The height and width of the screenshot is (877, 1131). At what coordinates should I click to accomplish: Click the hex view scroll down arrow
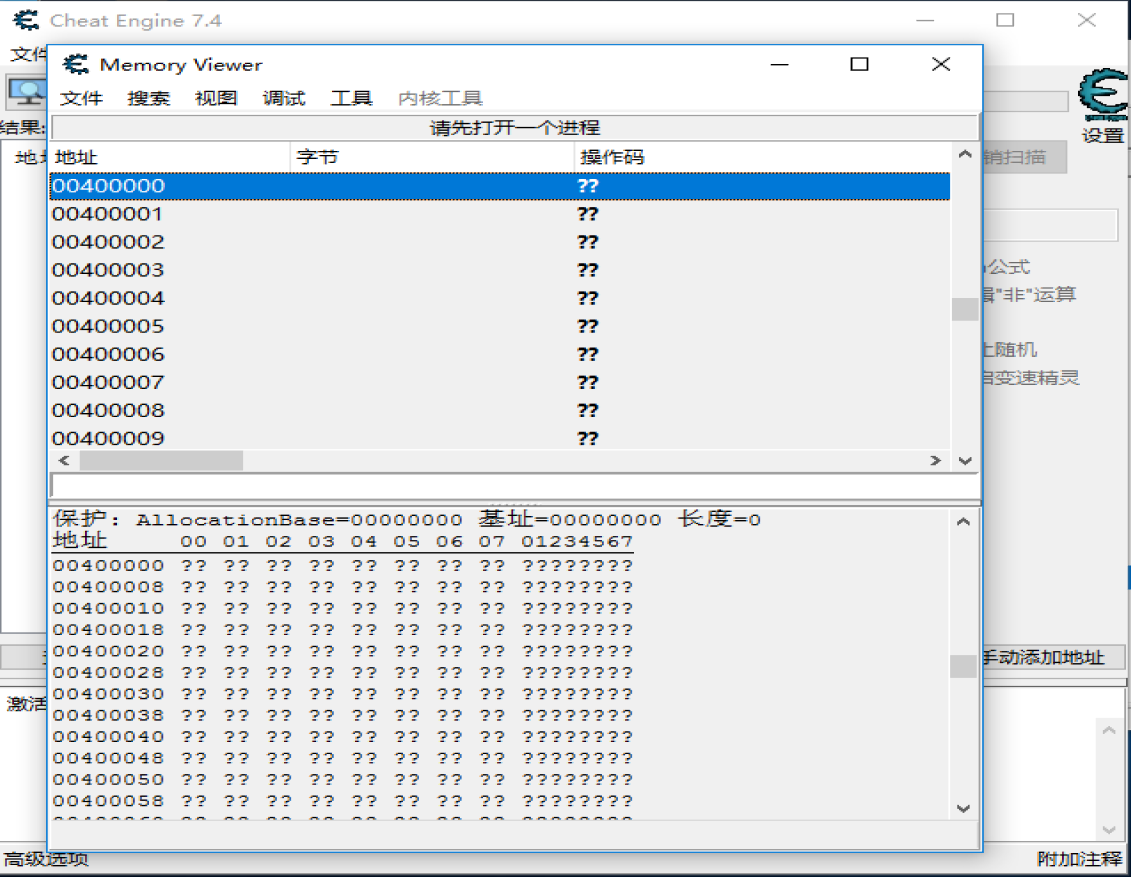[964, 808]
